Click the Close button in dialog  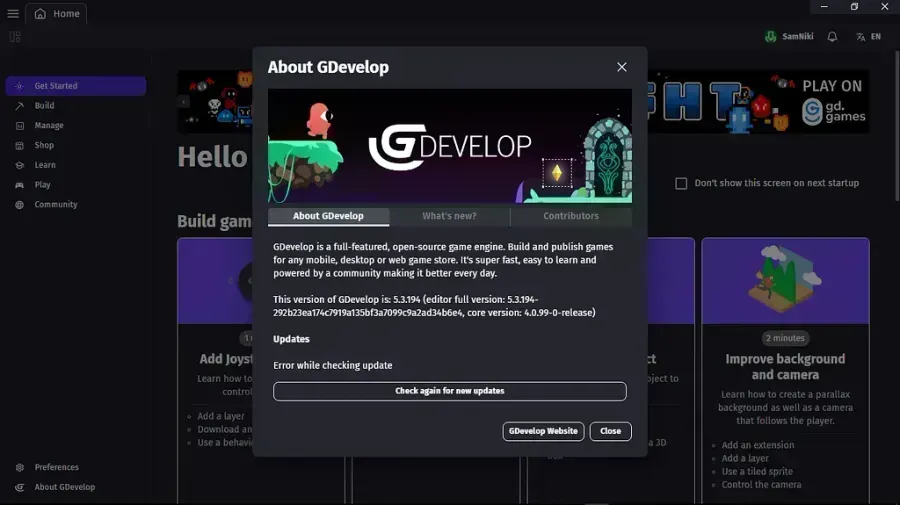pyautogui.click(x=610, y=431)
